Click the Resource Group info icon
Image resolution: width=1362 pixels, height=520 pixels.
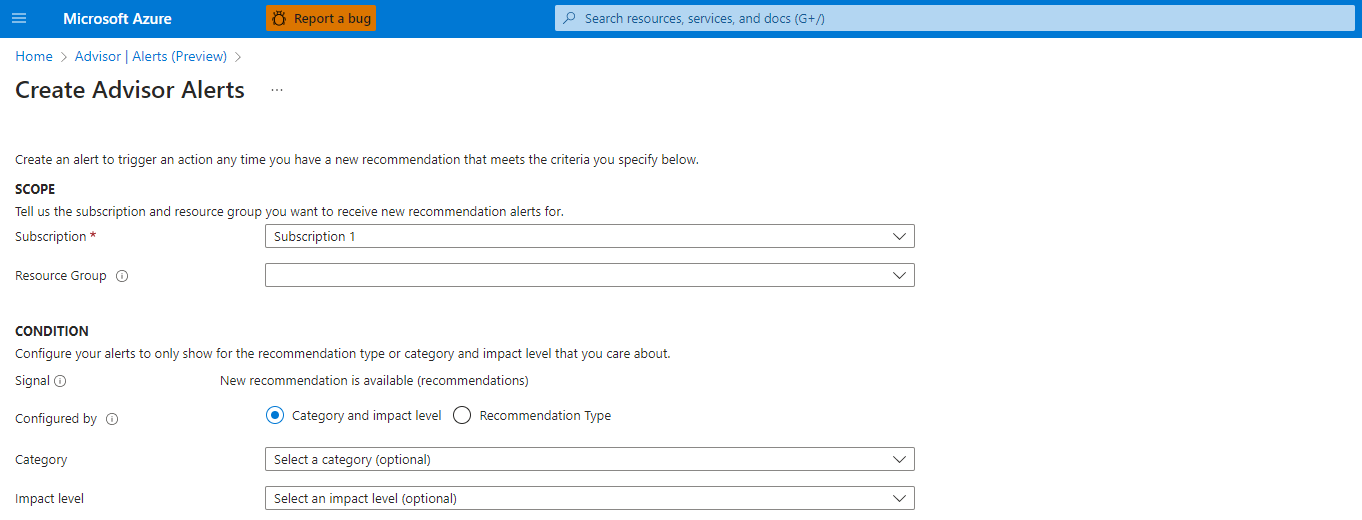tap(122, 276)
